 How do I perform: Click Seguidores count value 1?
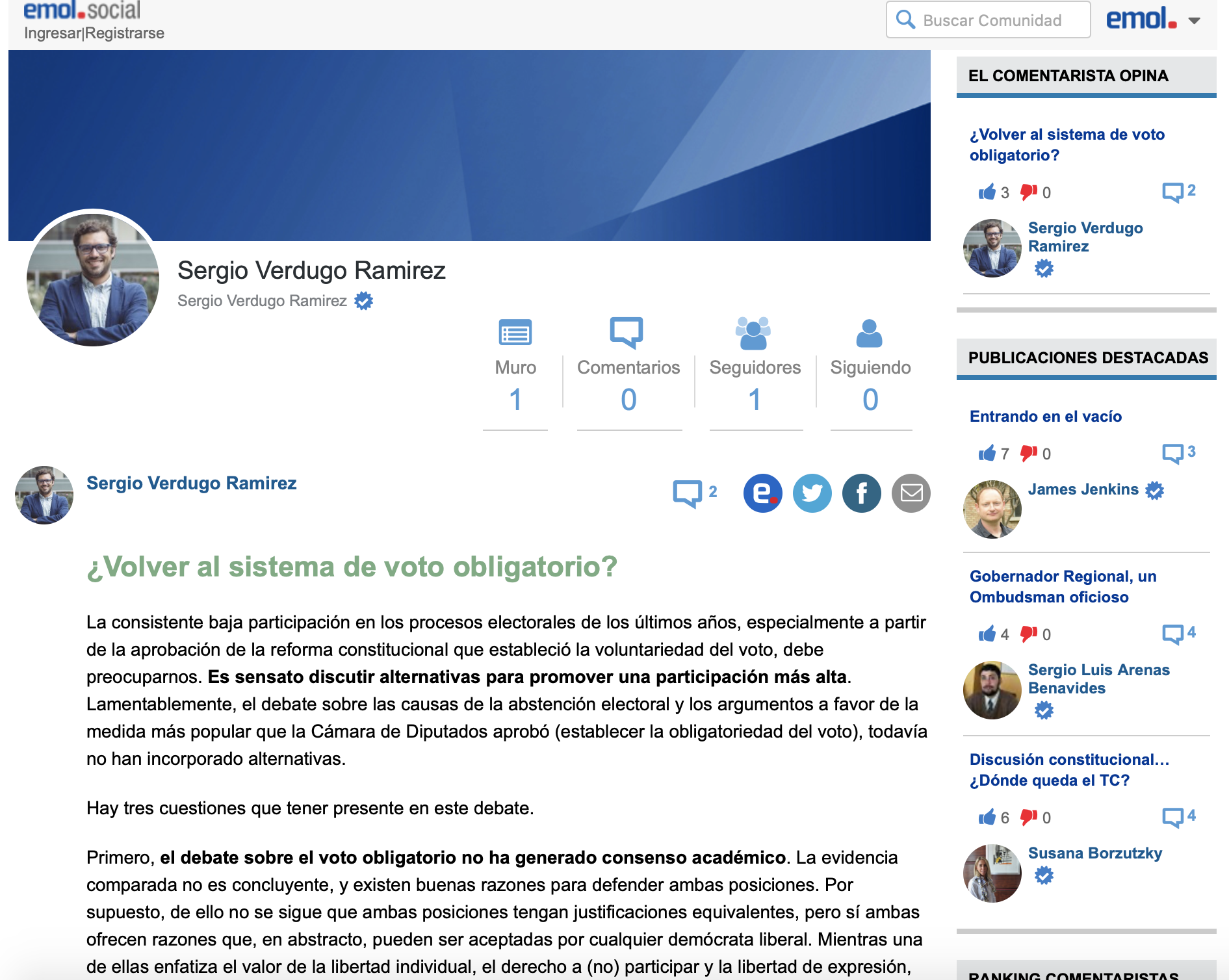[x=755, y=399]
